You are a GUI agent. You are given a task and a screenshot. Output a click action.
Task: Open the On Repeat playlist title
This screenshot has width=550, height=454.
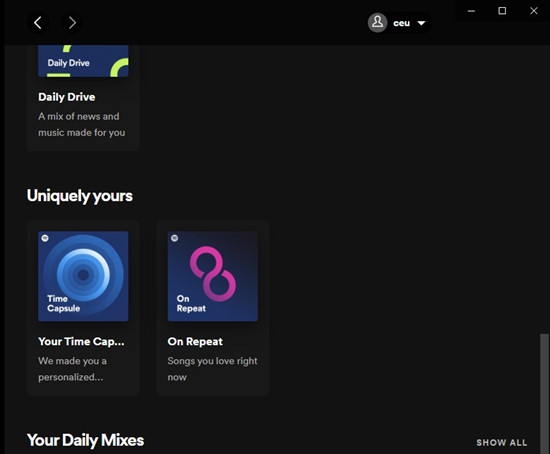tap(195, 341)
